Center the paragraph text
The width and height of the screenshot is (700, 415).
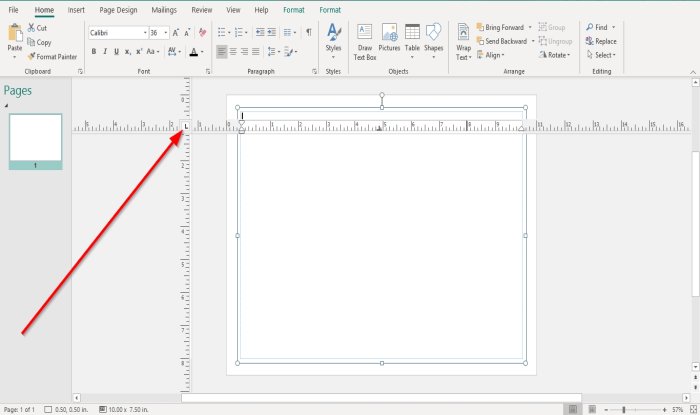coord(233,52)
